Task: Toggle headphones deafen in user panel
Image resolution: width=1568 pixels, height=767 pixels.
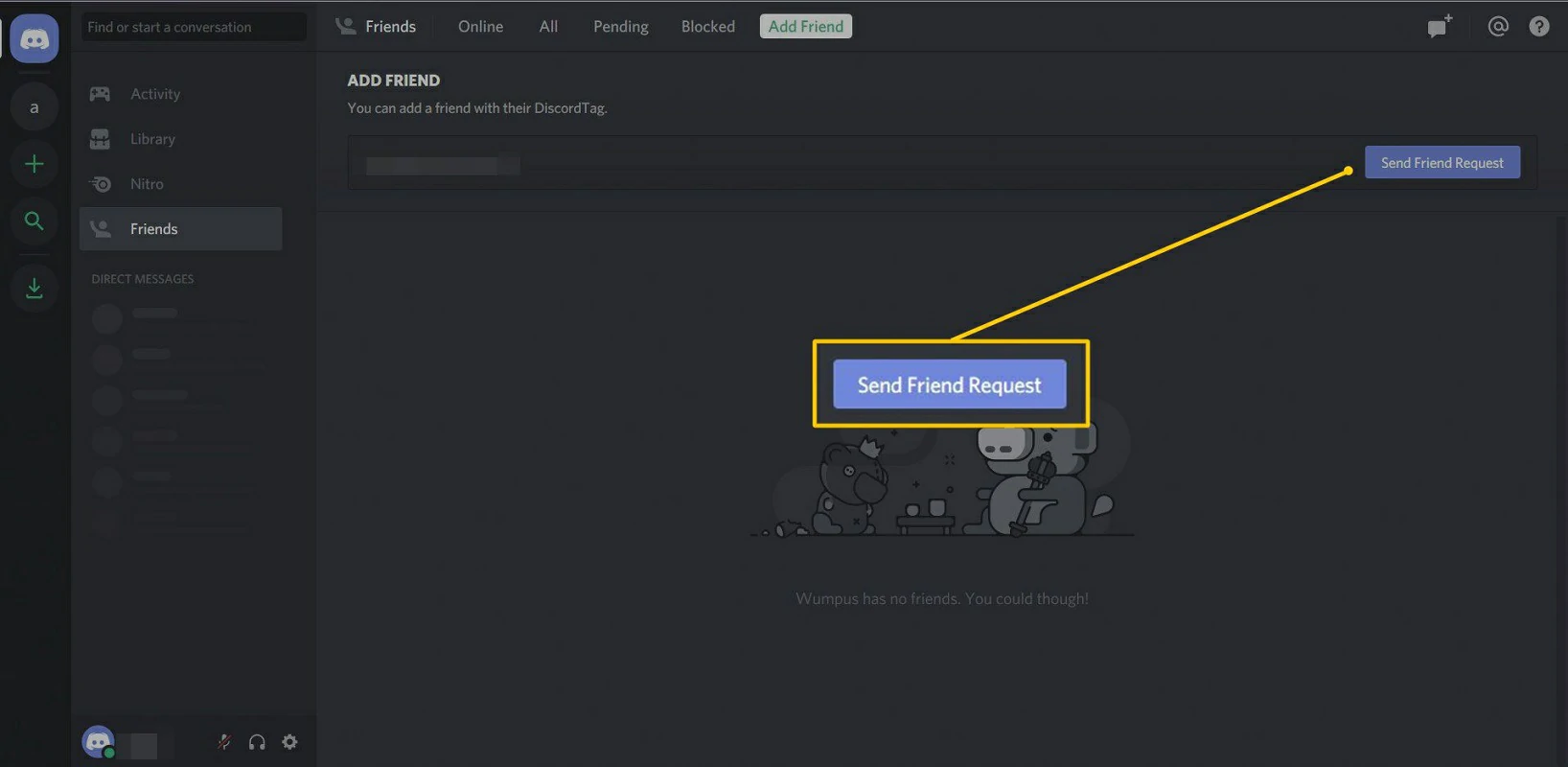Action: pos(257,742)
